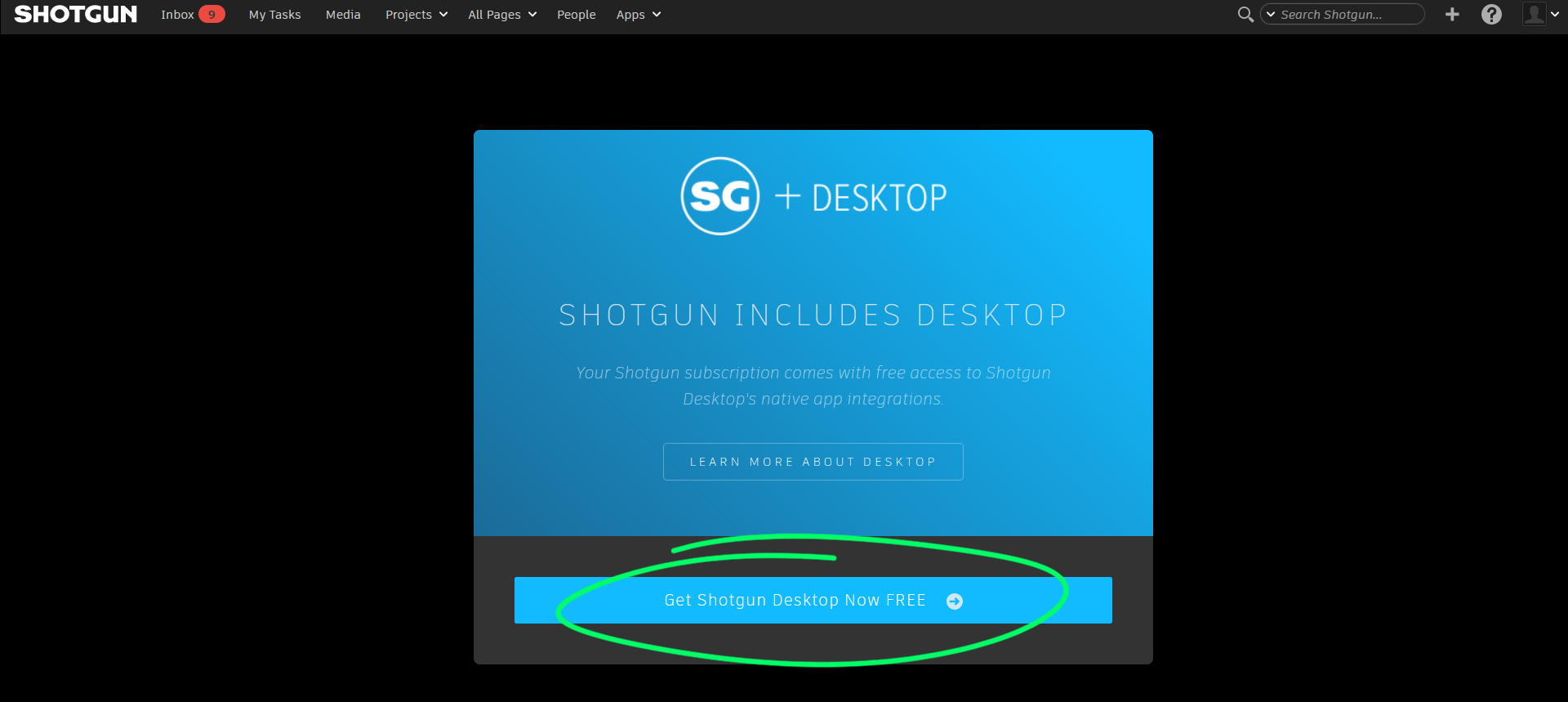Viewport: 1568px width, 702px height.
Task: Open the Media page
Action: (x=343, y=15)
